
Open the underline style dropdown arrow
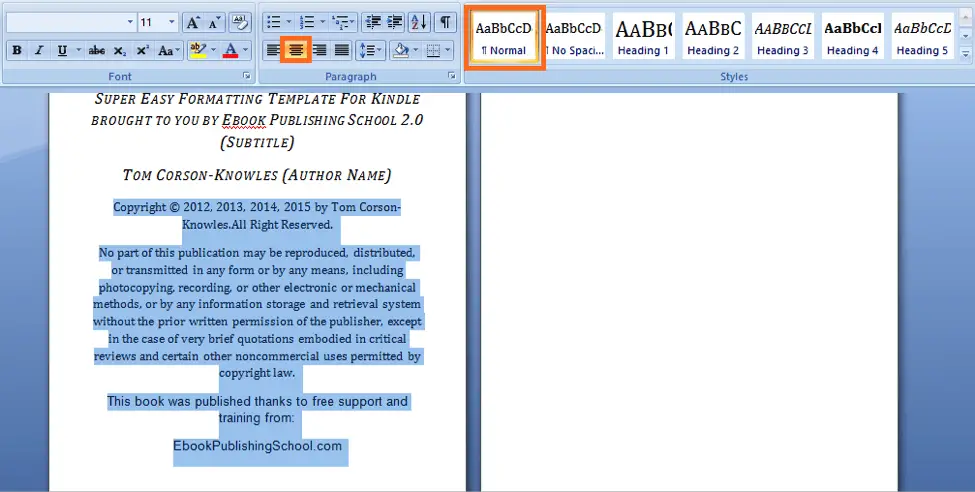click(78, 50)
